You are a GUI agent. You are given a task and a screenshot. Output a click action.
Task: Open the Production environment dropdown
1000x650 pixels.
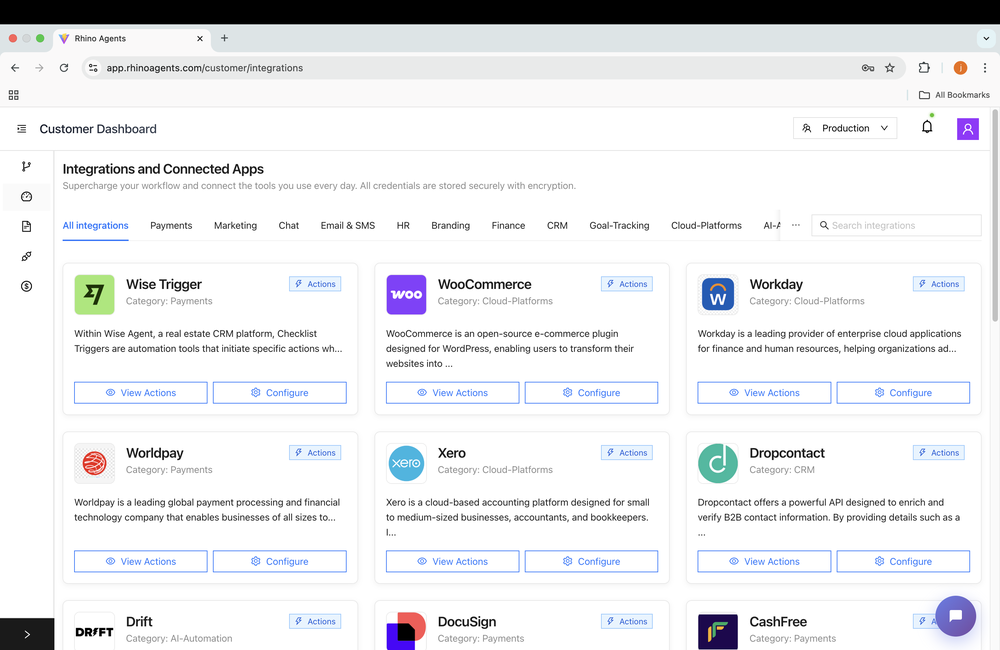[x=843, y=128]
